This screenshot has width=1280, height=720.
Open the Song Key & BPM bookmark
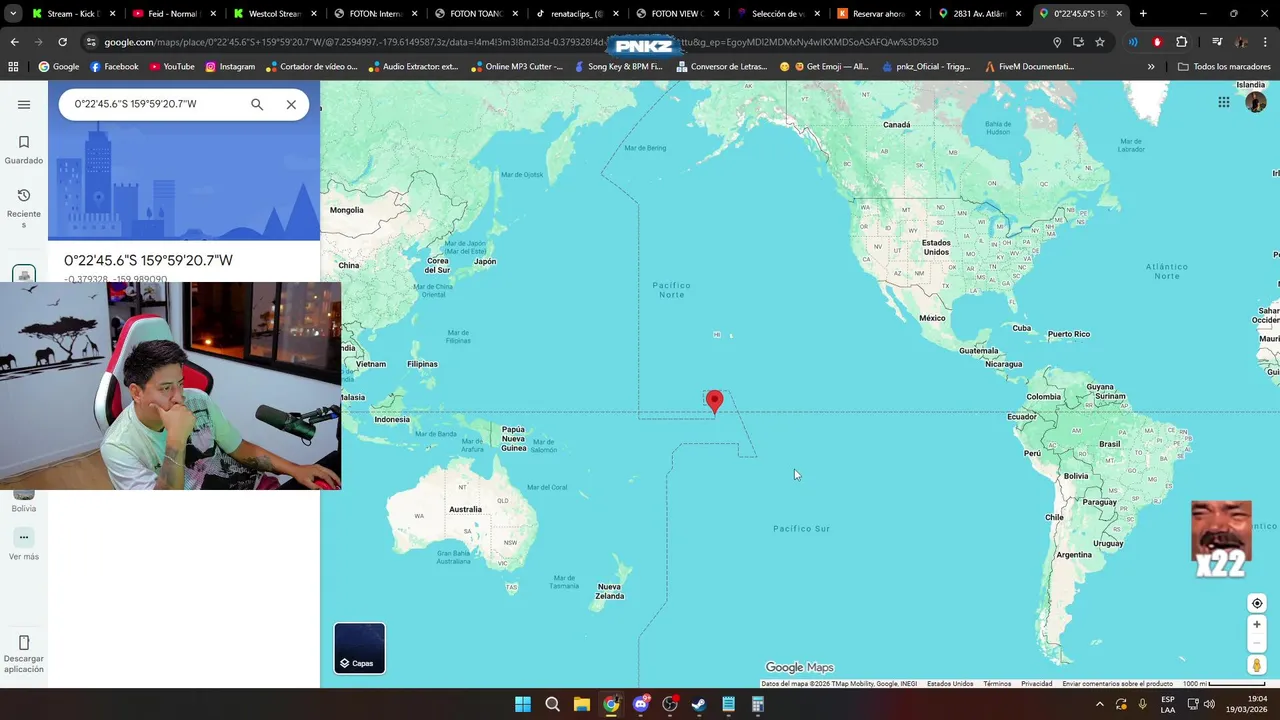point(617,67)
